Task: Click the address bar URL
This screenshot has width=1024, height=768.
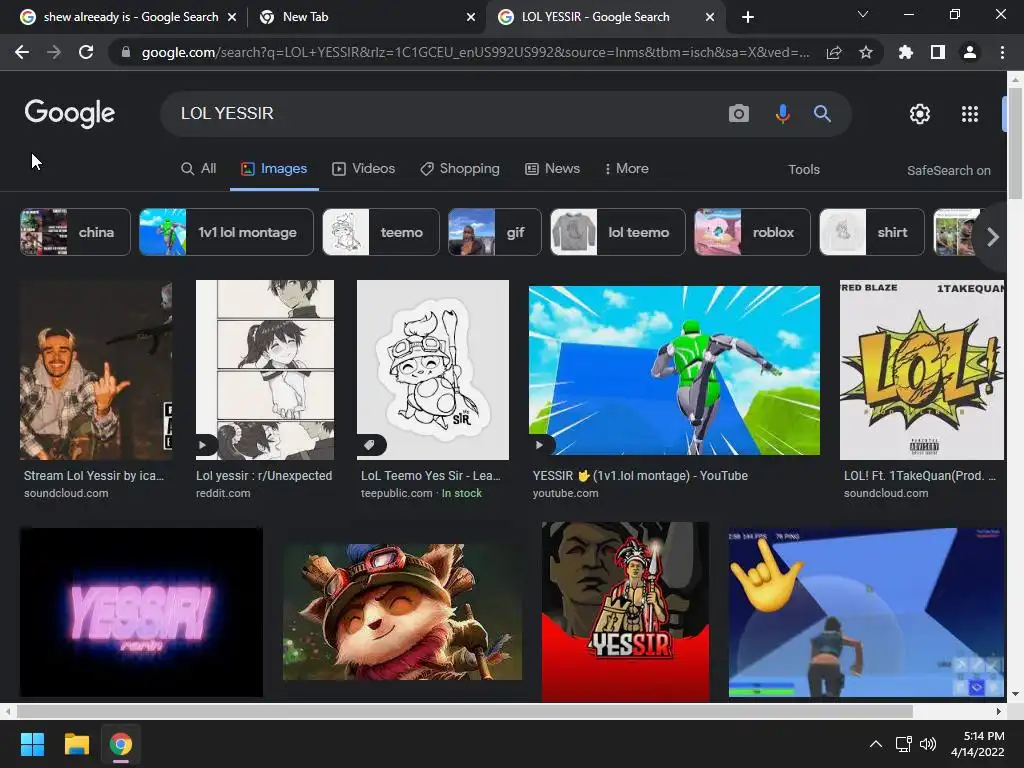Action: tap(475, 52)
